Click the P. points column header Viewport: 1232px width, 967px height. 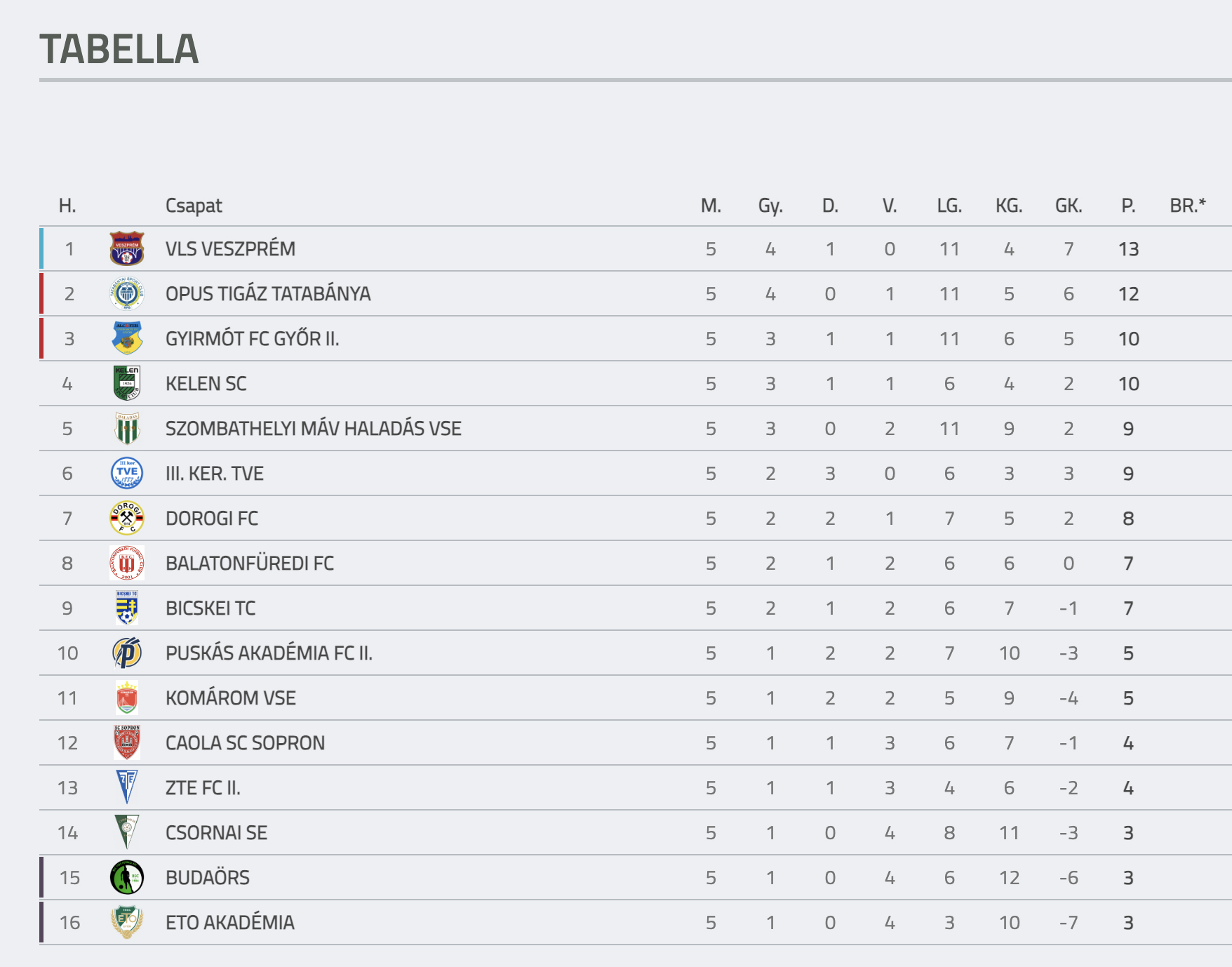coord(1128,206)
